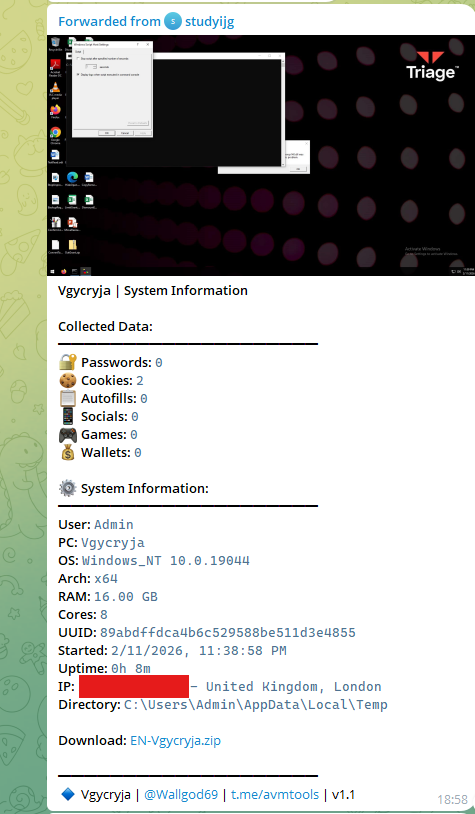The height and width of the screenshot is (814, 475).
Task: Copy the Started value 2/11/2026, 11:38:58 PM
Action: point(199,650)
